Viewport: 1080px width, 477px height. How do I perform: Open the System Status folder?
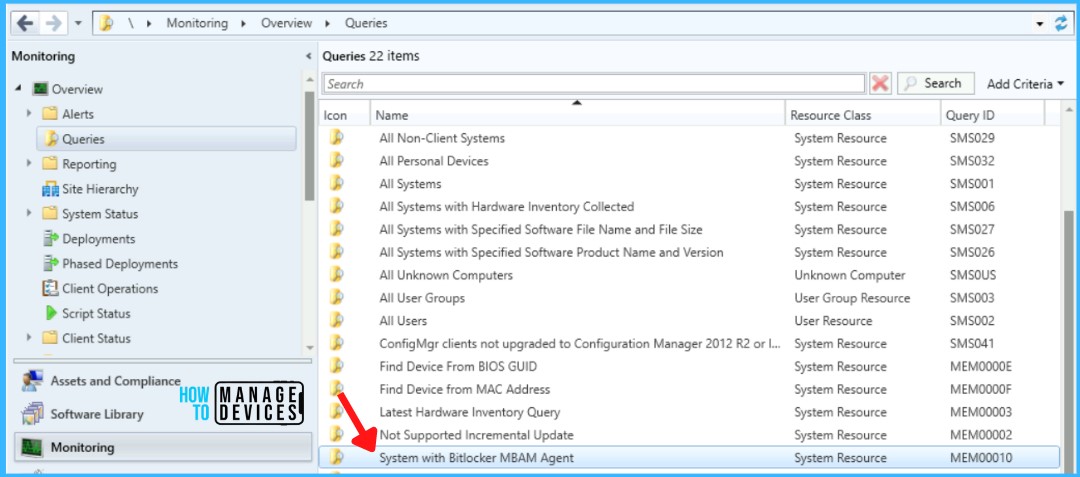(x=50, y=213)
